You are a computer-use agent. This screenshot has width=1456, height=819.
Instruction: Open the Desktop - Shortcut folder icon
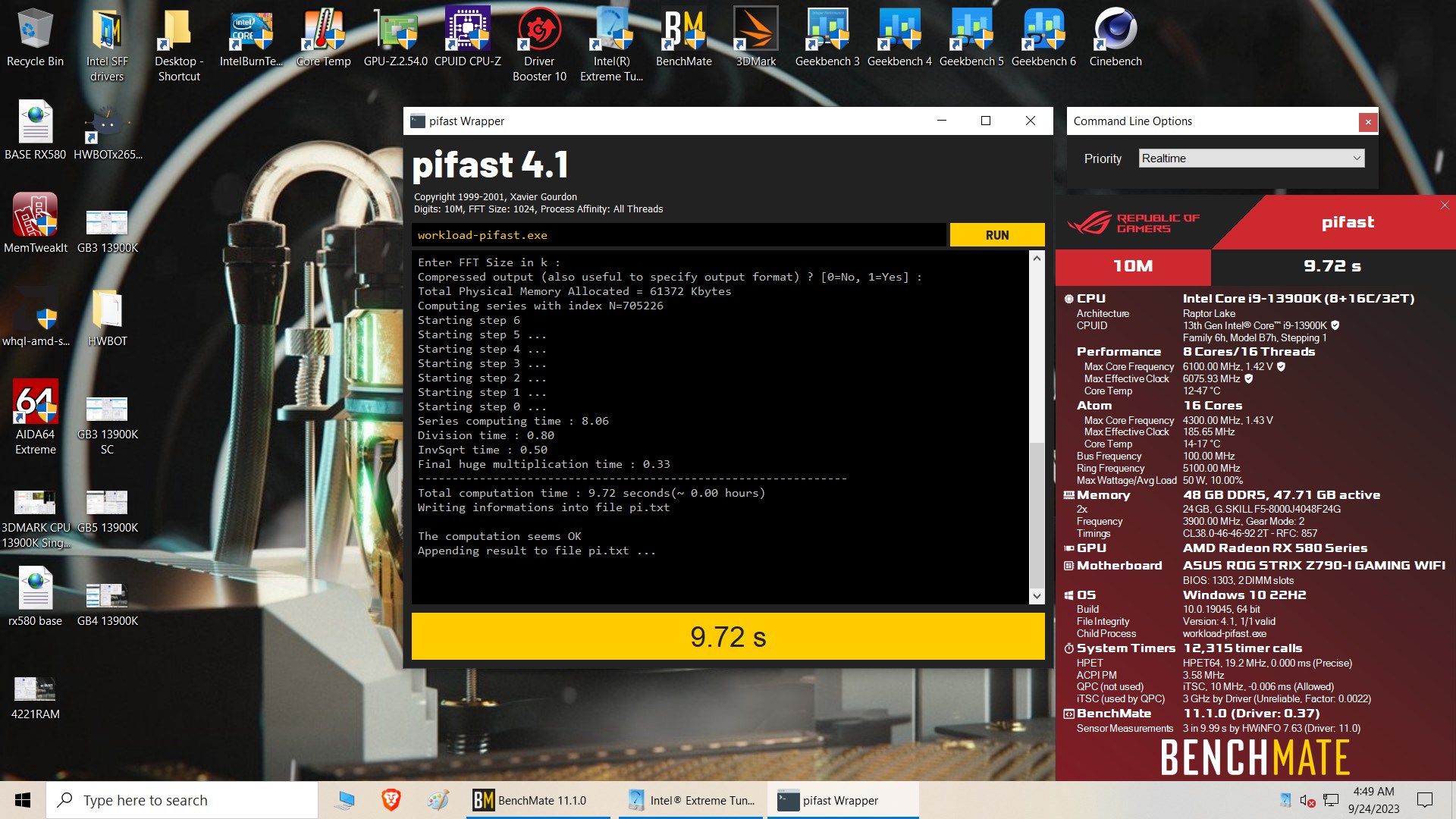point(179,44)
